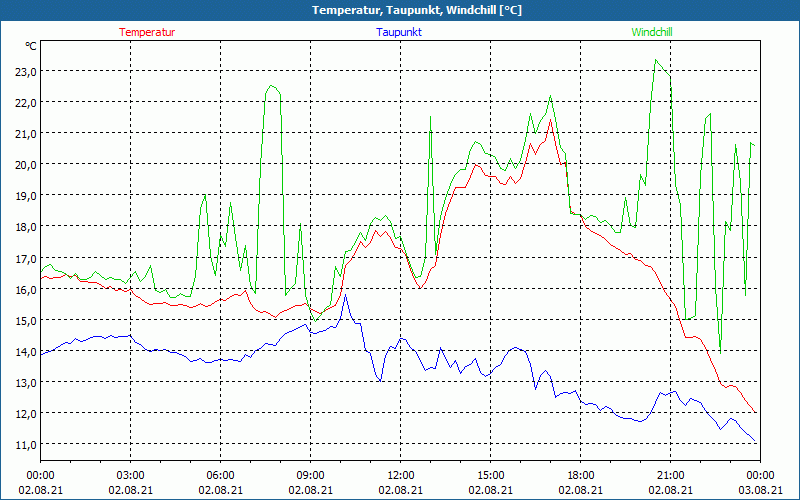800x500 pixels.
Task: Click the 15:00 time axis label
Action: [x=490, y=475]
